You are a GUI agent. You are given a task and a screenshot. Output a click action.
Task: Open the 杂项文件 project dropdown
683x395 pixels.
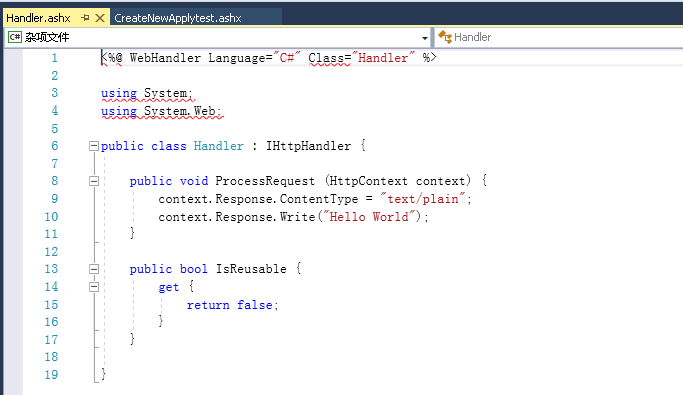pos(425,38)
